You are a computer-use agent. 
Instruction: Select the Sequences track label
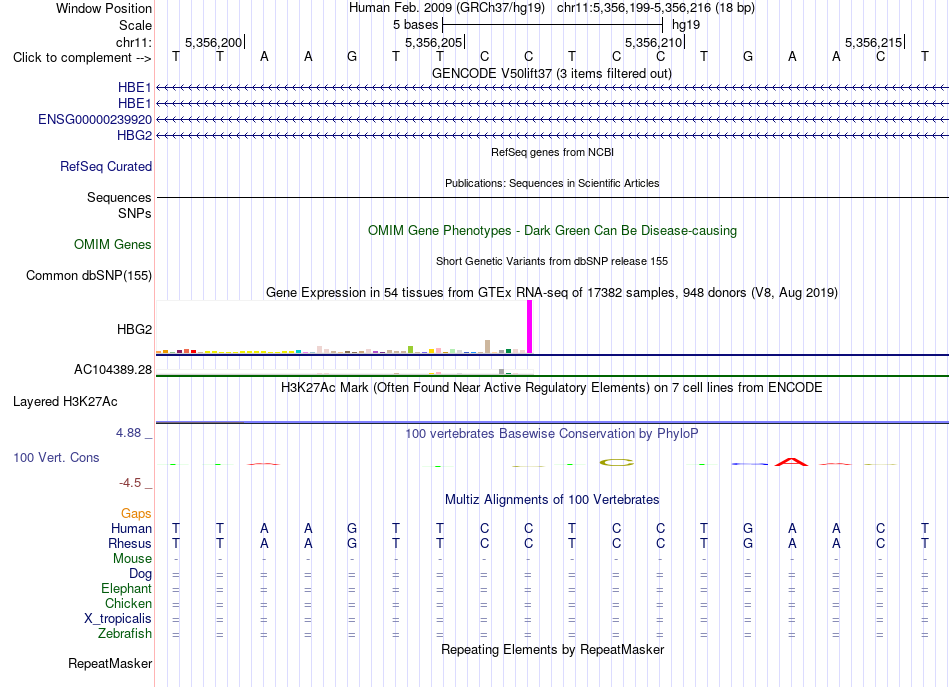pos(119,197)
